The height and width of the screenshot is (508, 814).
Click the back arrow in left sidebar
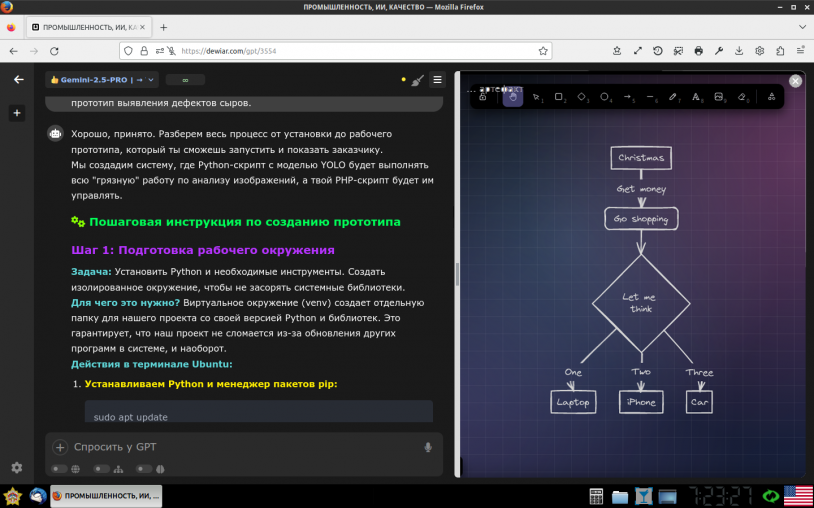point(17,79)
